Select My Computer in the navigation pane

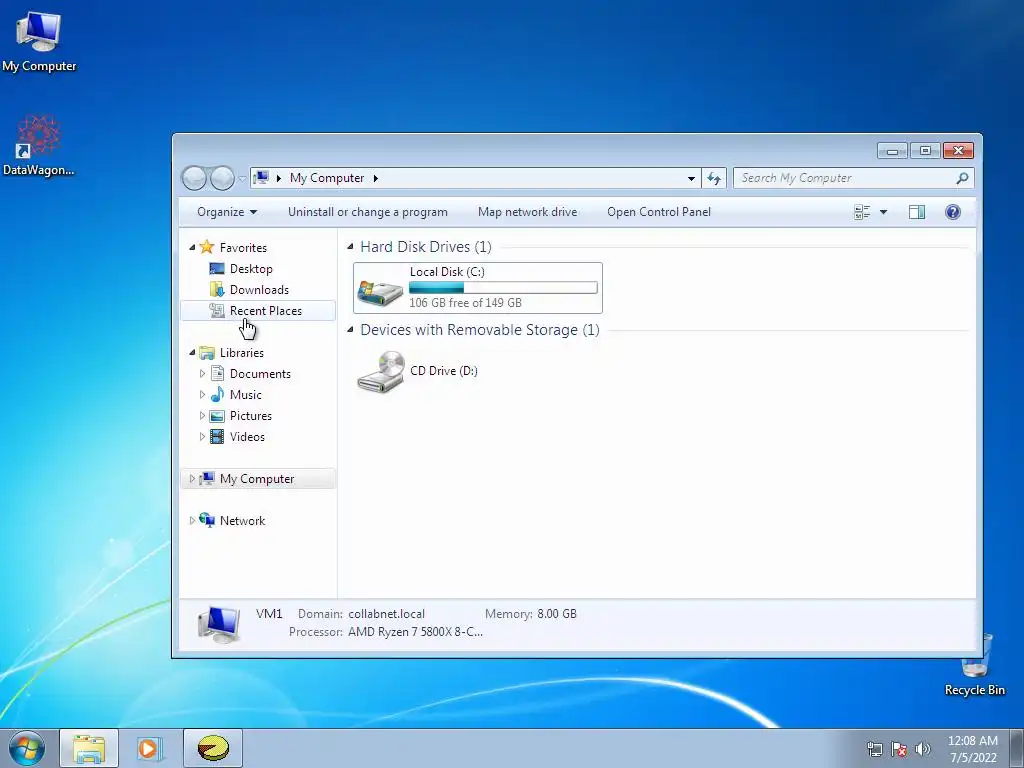pos(257,479)
